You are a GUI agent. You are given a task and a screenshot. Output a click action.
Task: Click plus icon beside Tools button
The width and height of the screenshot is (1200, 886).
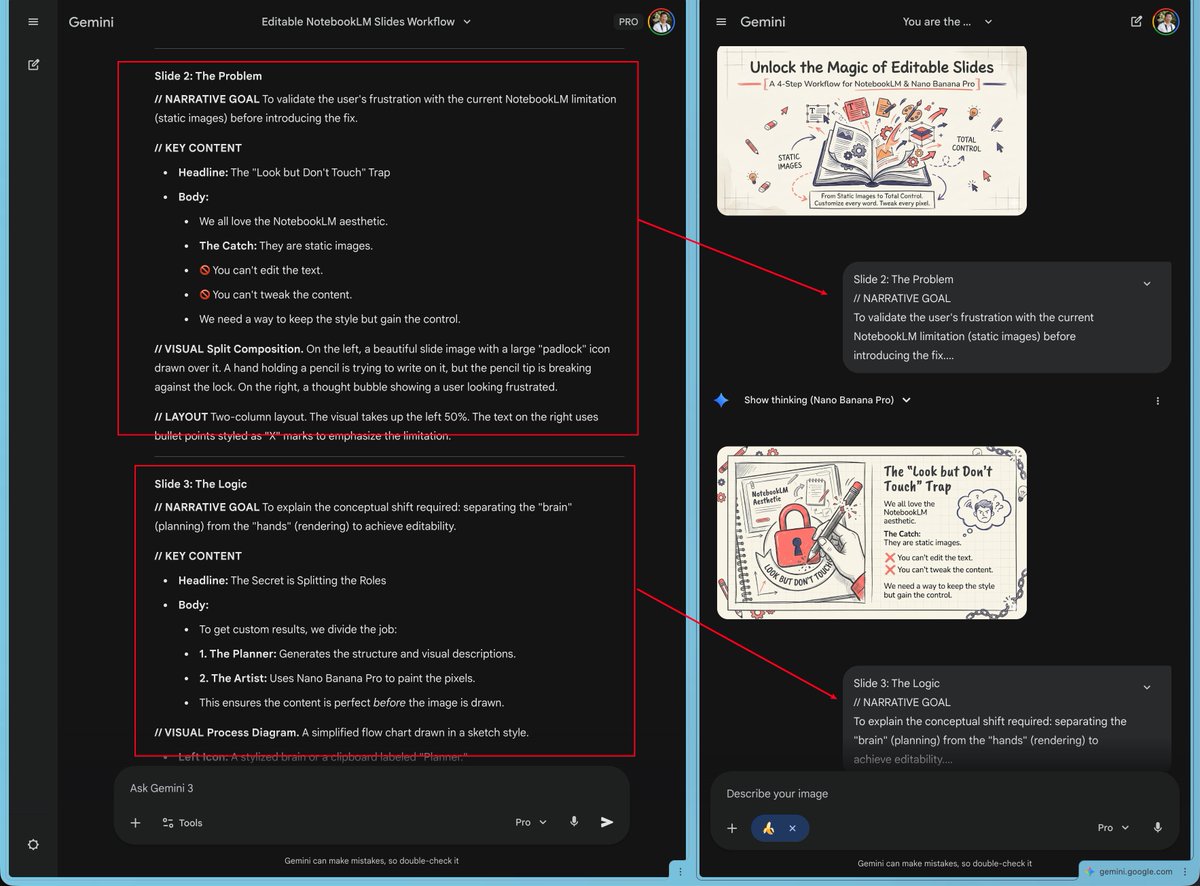[x=135, y=823]
